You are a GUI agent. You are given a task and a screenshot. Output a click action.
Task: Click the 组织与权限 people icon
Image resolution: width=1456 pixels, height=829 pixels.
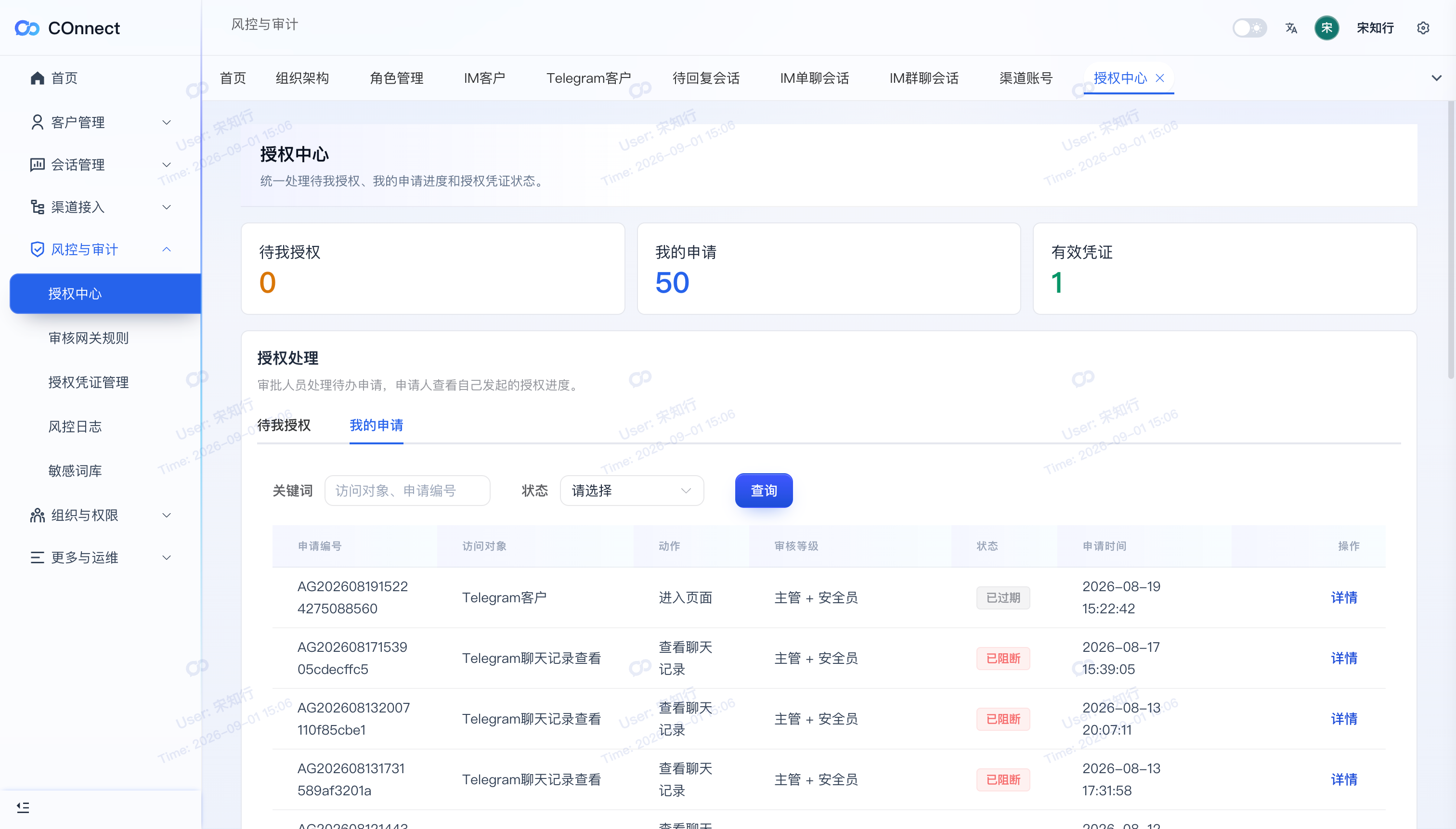tap(37, 515)
